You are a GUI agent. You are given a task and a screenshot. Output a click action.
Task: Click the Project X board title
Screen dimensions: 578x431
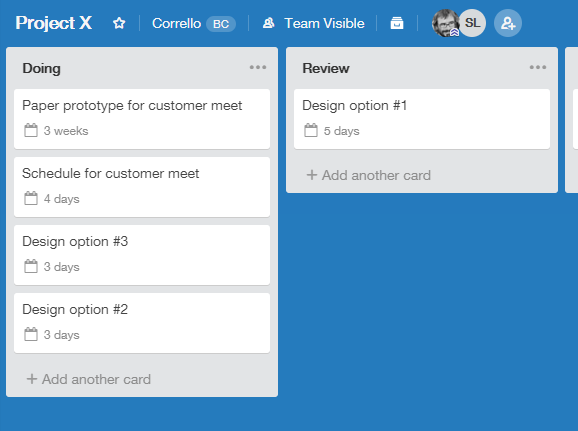(x=54, y=23)
